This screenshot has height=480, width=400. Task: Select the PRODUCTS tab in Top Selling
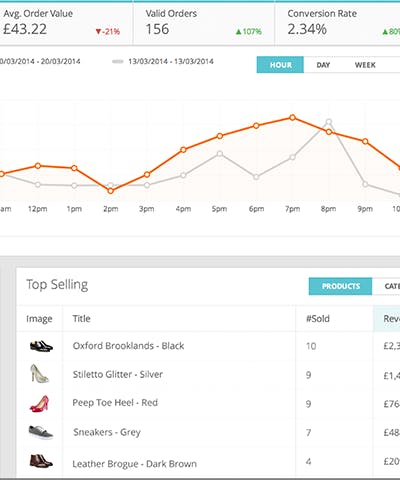(341, 286)
